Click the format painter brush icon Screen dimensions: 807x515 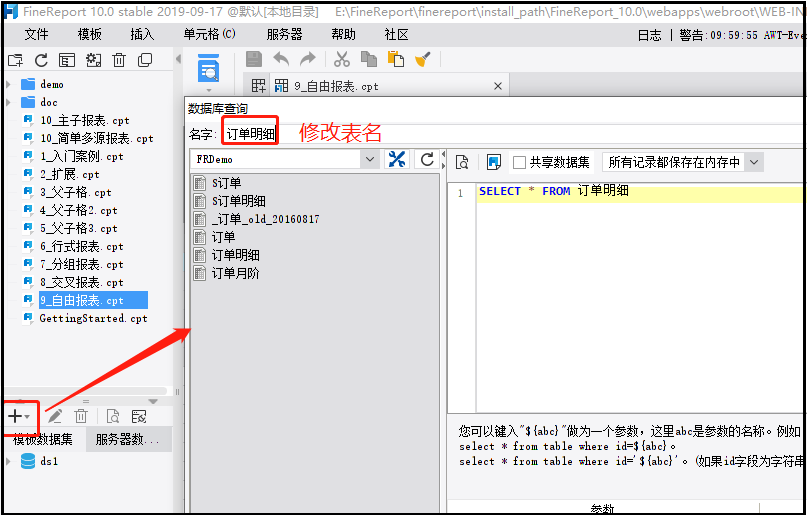pos(423,59)
